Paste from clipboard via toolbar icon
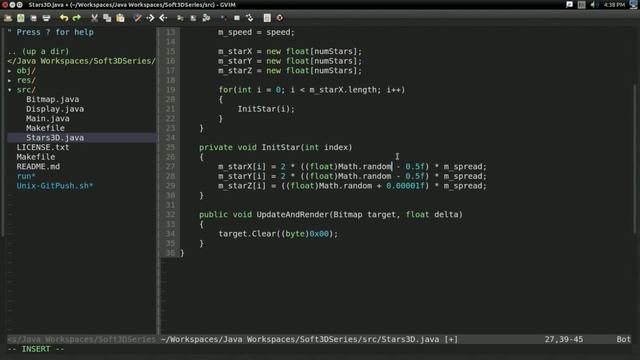 point(120,18)
